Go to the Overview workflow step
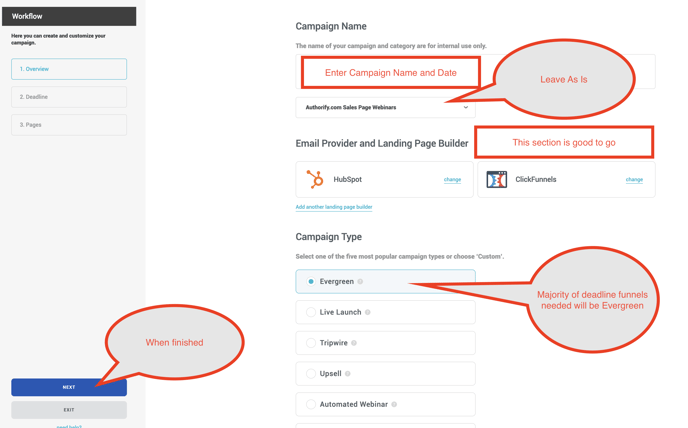Screen dimensions: 688x428 coord(69,69)
